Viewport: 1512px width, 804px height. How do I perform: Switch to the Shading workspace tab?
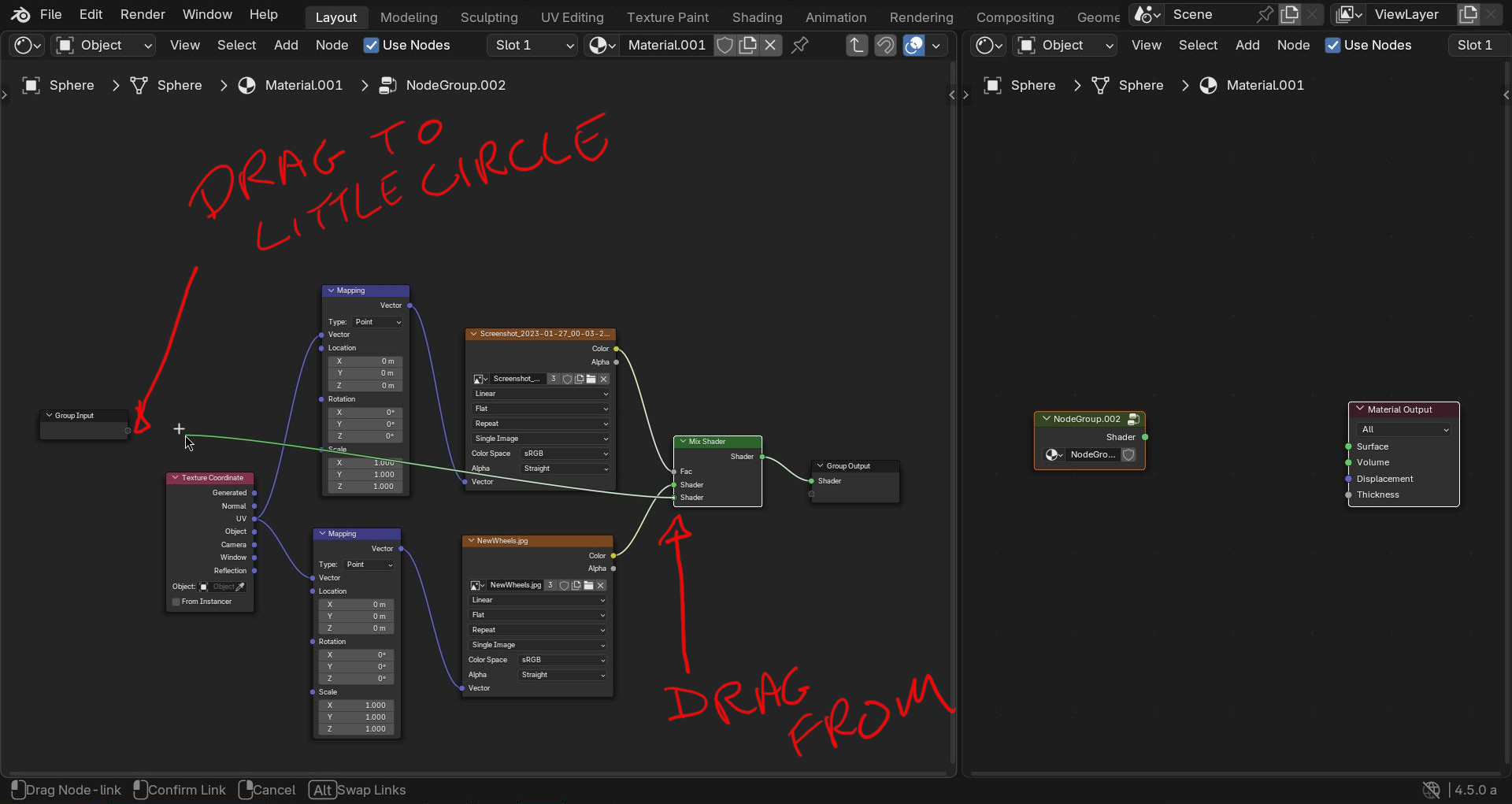tap(757, 17)
